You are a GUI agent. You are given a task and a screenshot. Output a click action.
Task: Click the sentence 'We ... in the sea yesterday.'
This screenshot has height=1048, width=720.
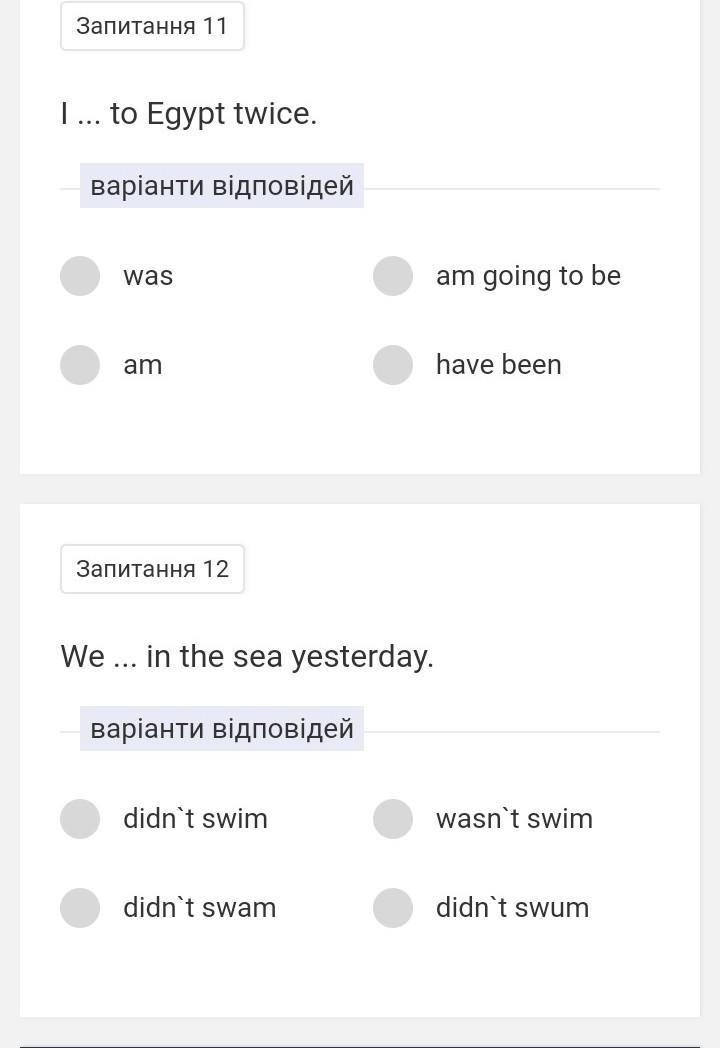pos(247,657)
